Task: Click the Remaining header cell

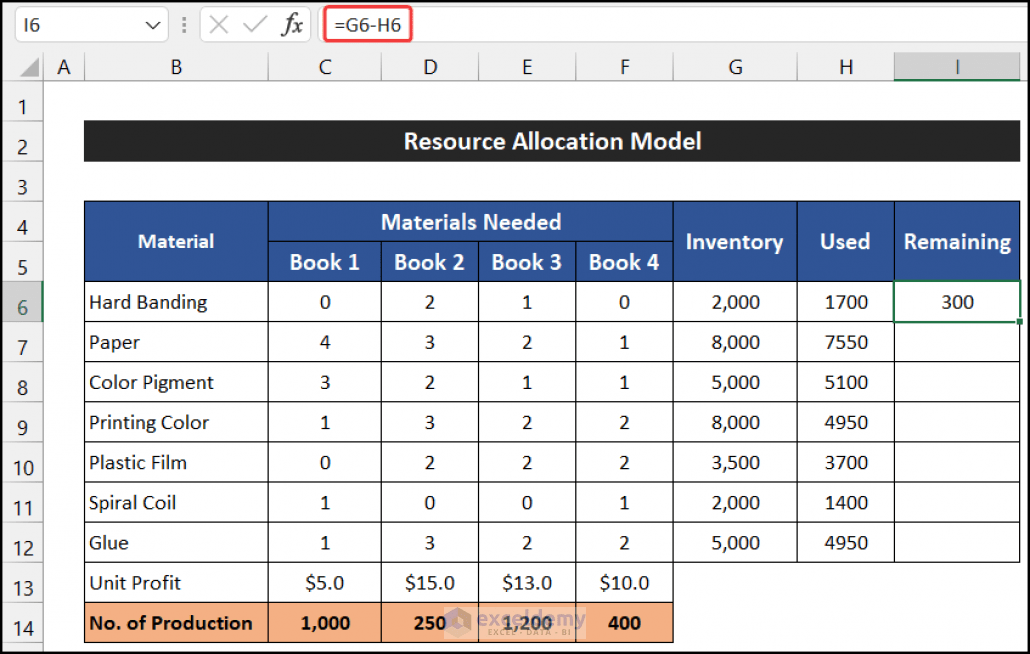Action: click(957, 242)
